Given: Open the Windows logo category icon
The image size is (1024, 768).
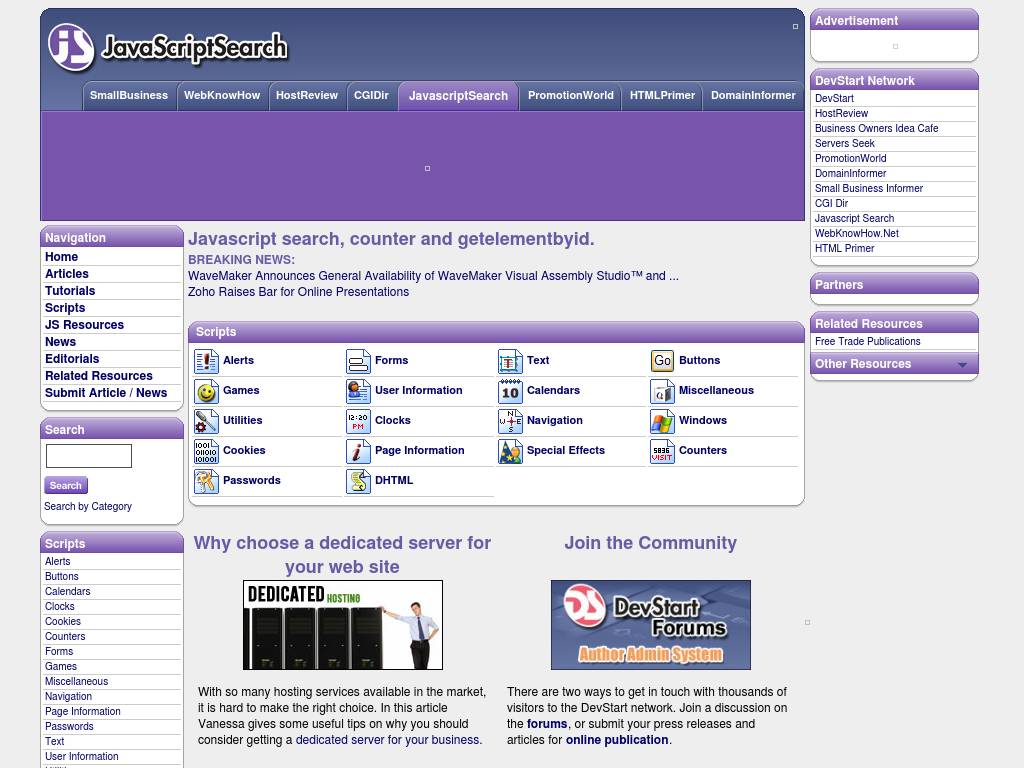Looking at the screenshot, I should point(662,421).
